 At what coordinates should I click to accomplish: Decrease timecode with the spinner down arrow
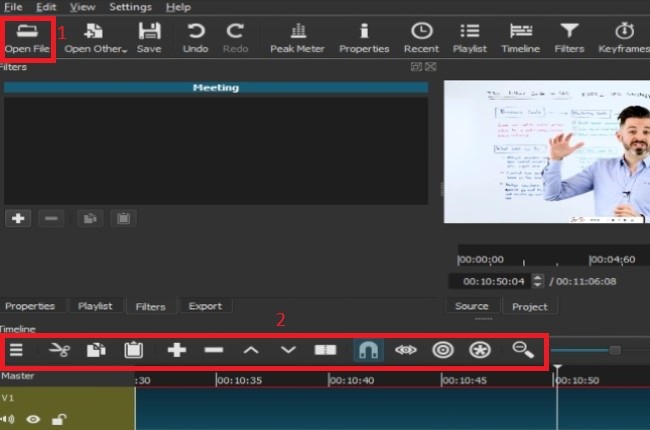point(537,285)
